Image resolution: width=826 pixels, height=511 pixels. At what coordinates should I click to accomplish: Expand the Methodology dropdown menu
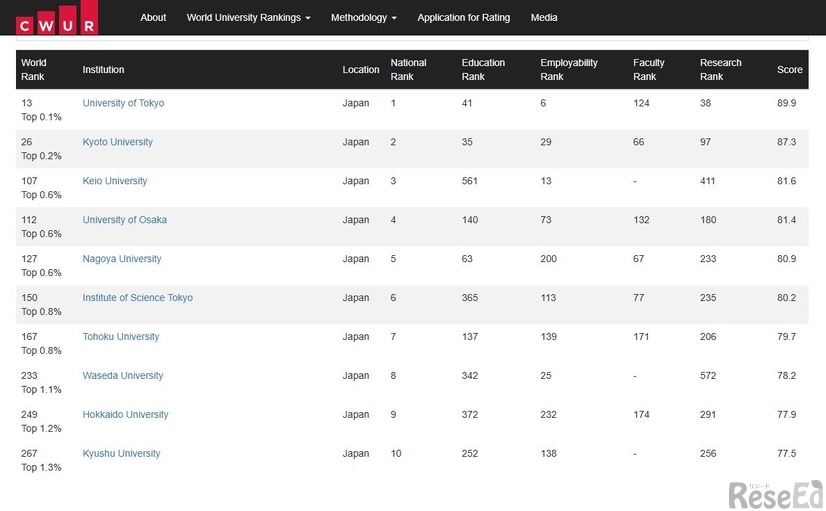tap(363, 17)
